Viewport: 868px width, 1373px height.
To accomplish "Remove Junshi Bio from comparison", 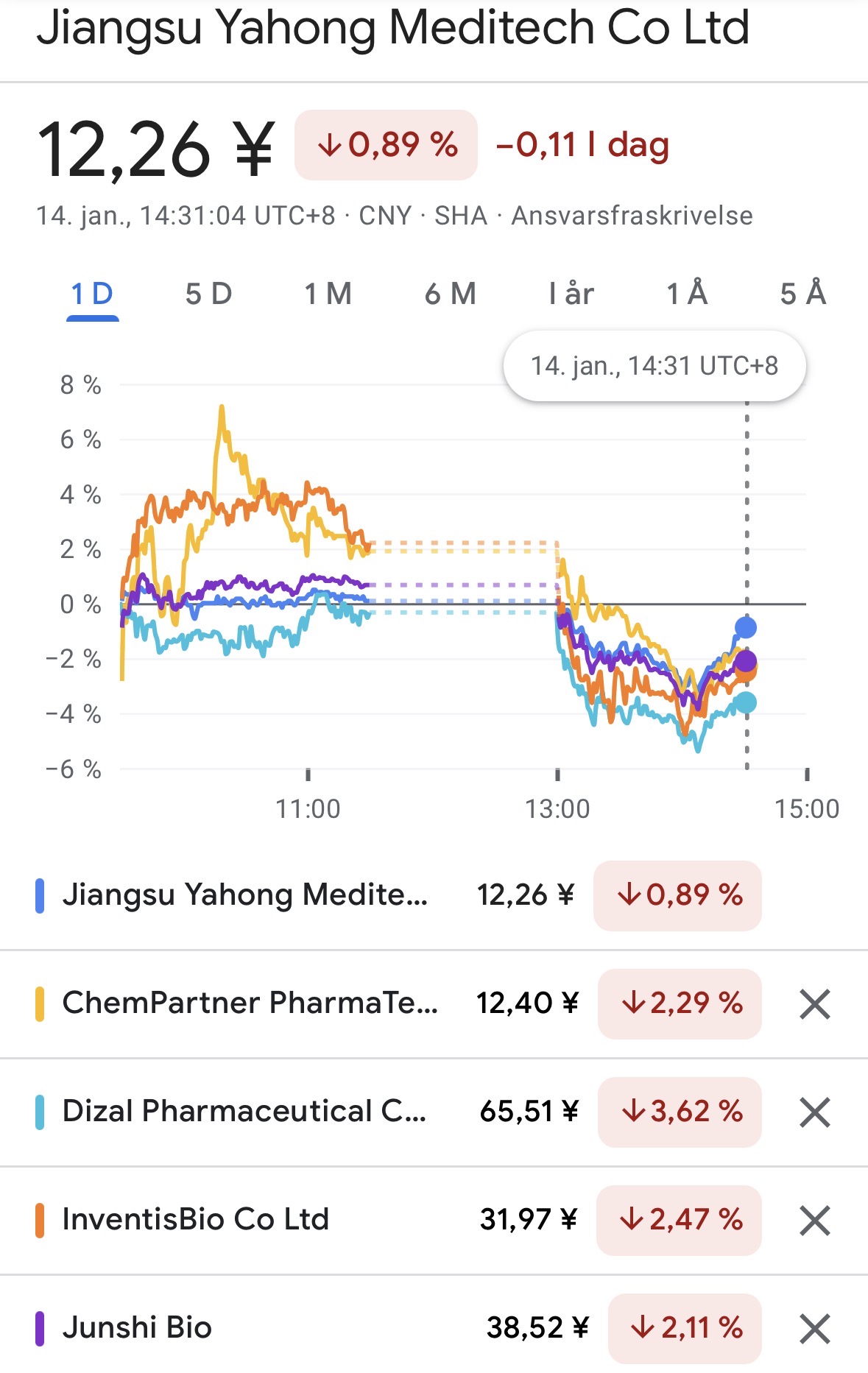I will (814, 1329).
